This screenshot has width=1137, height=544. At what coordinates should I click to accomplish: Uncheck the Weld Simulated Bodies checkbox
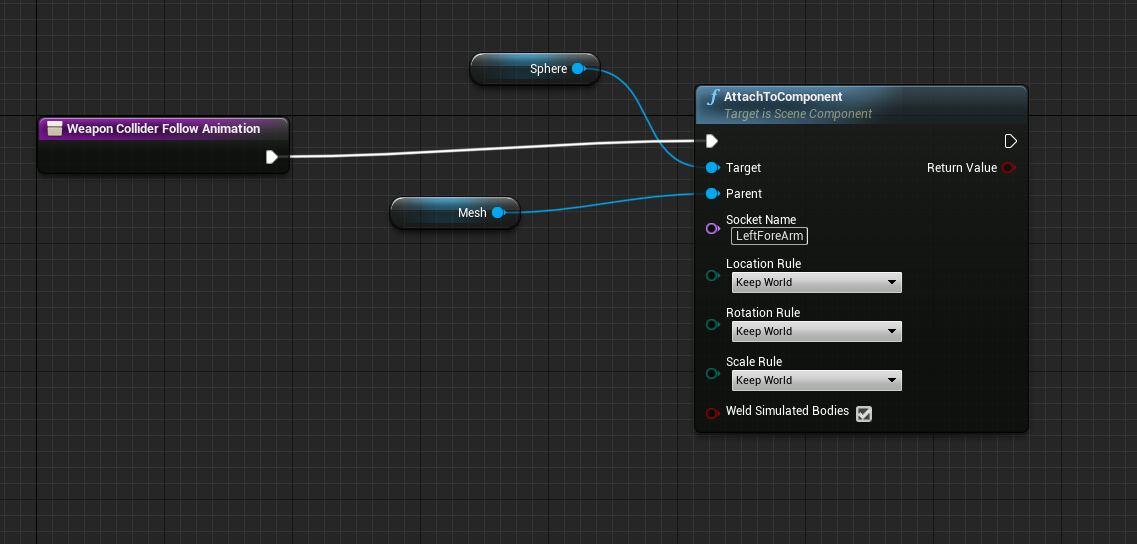tap(864, 414)
